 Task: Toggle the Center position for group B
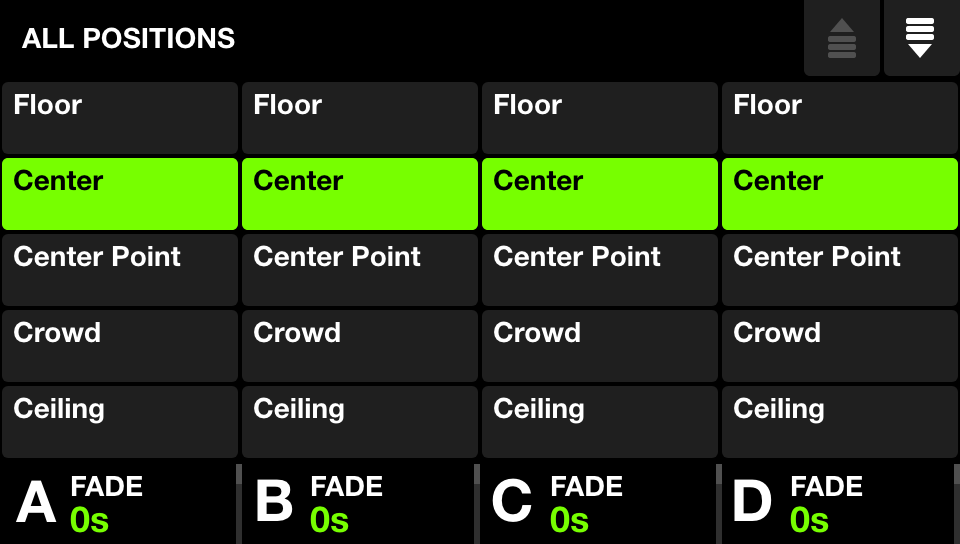tap(360, 194)
